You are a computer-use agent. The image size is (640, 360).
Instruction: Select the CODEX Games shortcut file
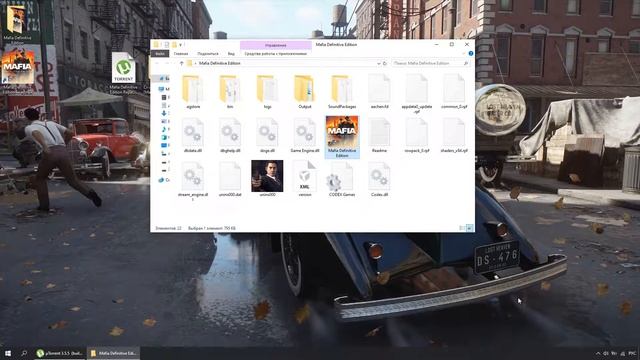click(x=342, y=180)
